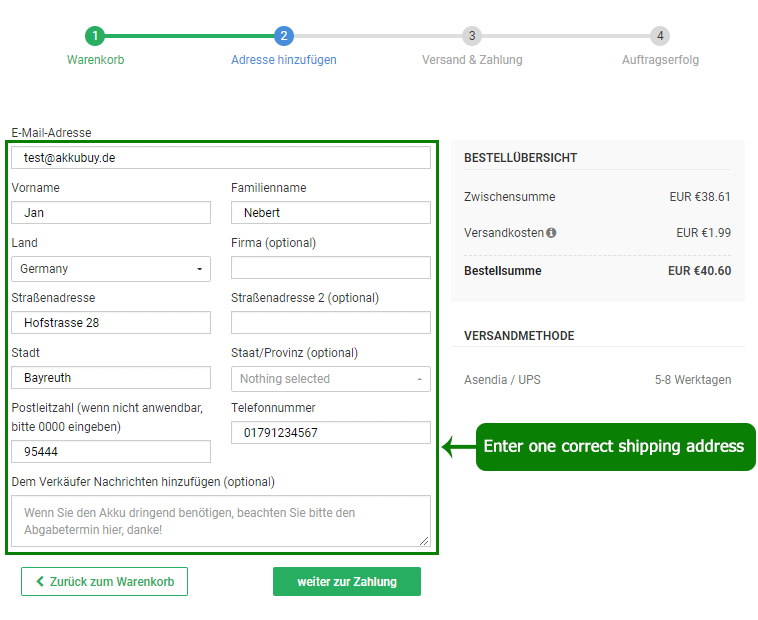Click into the Vorname field
758x620 pixels.
111,213
